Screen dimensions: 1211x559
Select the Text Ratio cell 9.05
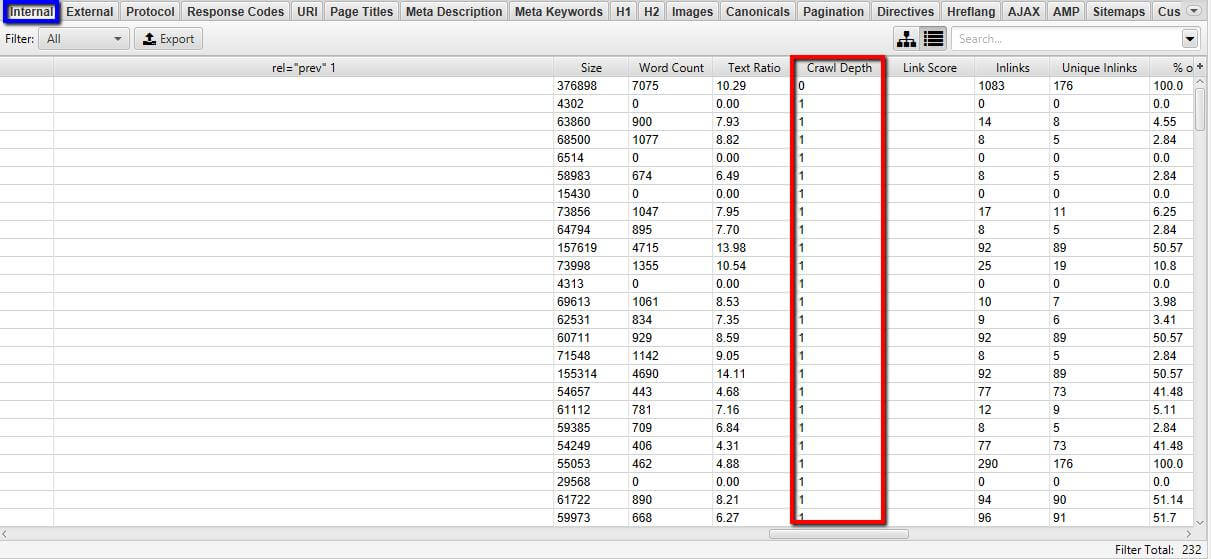(754, 356)
